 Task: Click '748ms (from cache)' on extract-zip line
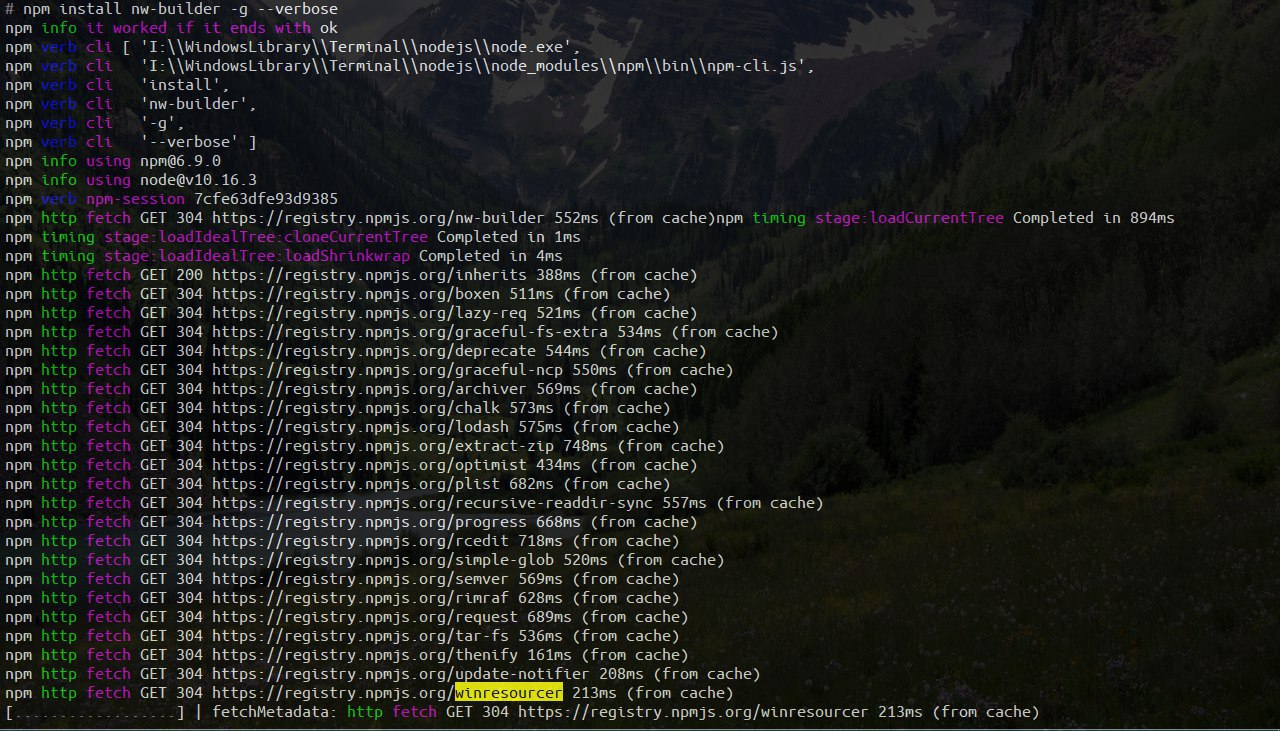644,446
